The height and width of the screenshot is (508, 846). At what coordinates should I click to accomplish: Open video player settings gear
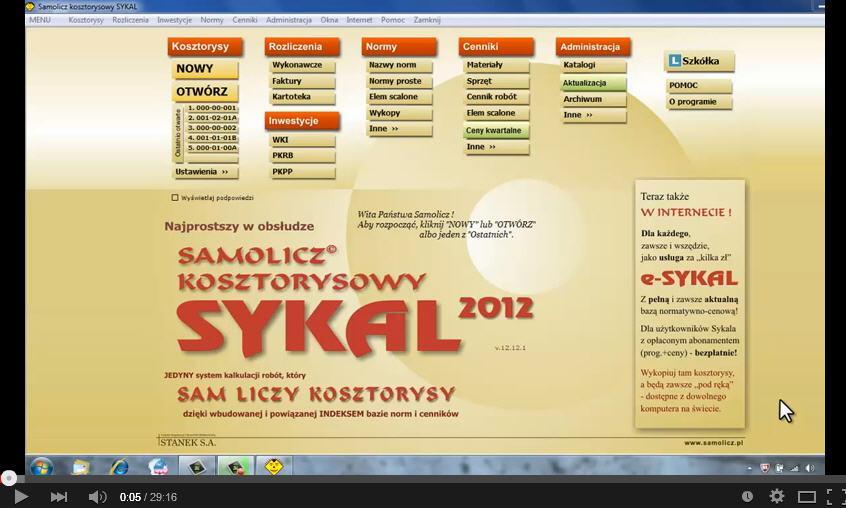click(x=776, y=496)
